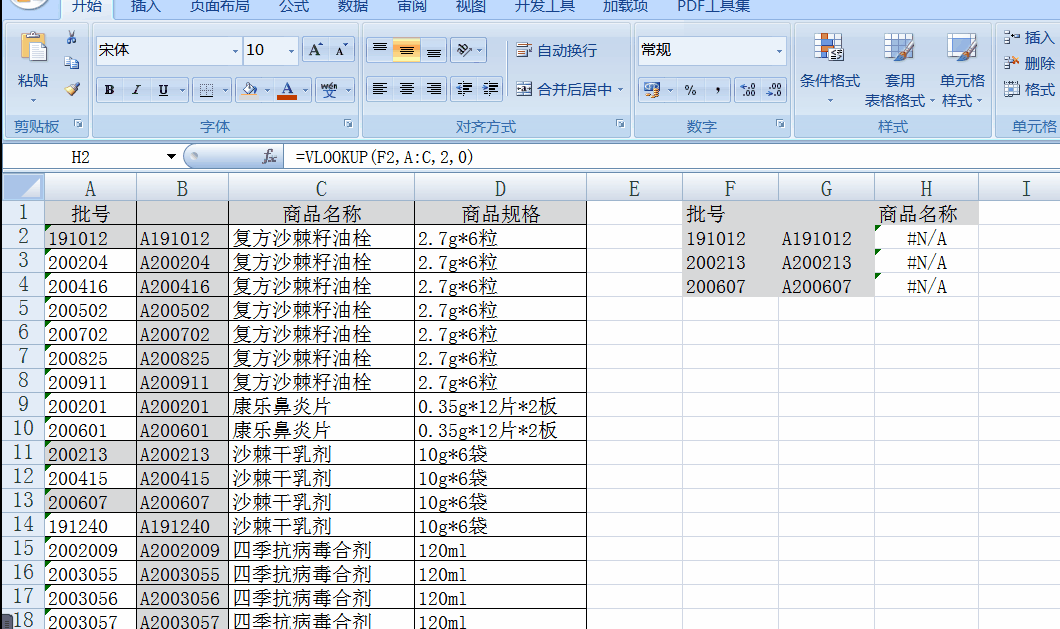Click 删除 delete cells button

(1030, 63)
